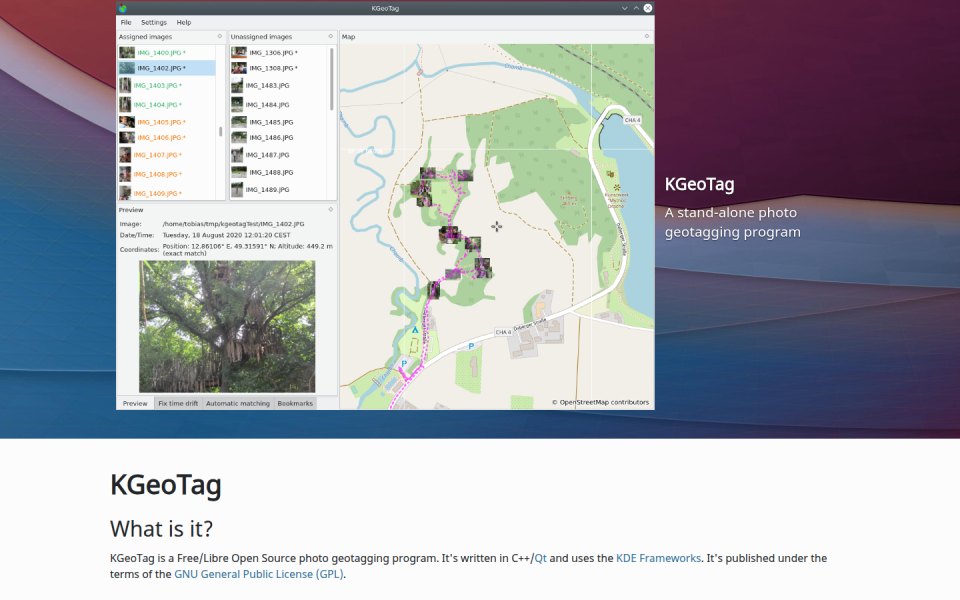960x600 pixels.
Task: Select IMG_1405.JPG in assigned images
Action: click(x=167, y=122)
